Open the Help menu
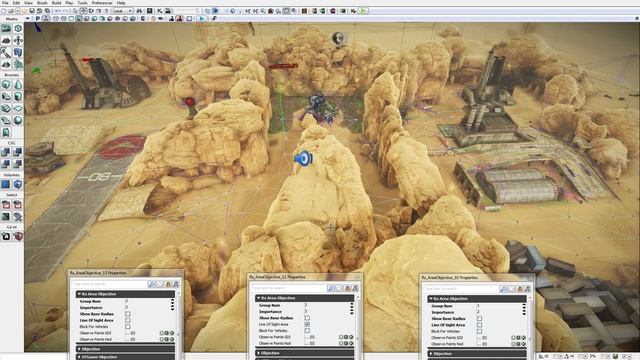 (x=121, y=3)
